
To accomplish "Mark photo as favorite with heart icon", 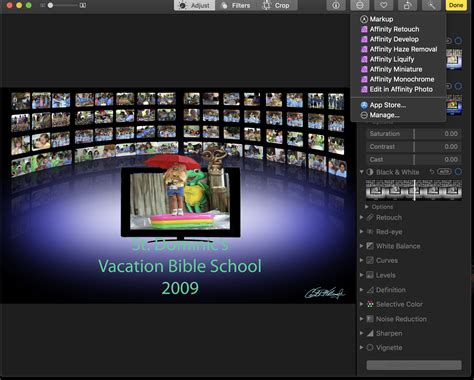I will (x=384, y=5).
